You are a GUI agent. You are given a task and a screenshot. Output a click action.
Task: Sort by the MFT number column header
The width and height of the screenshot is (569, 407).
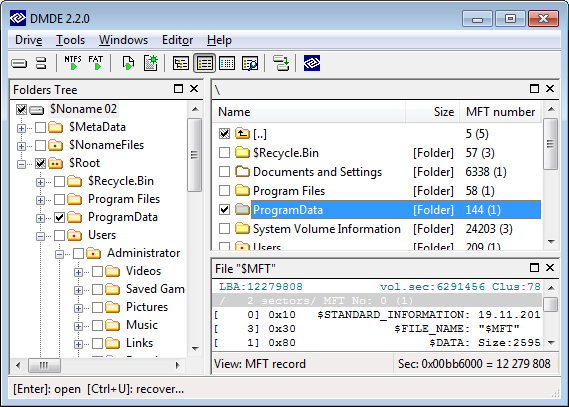(x=500, y=112)
